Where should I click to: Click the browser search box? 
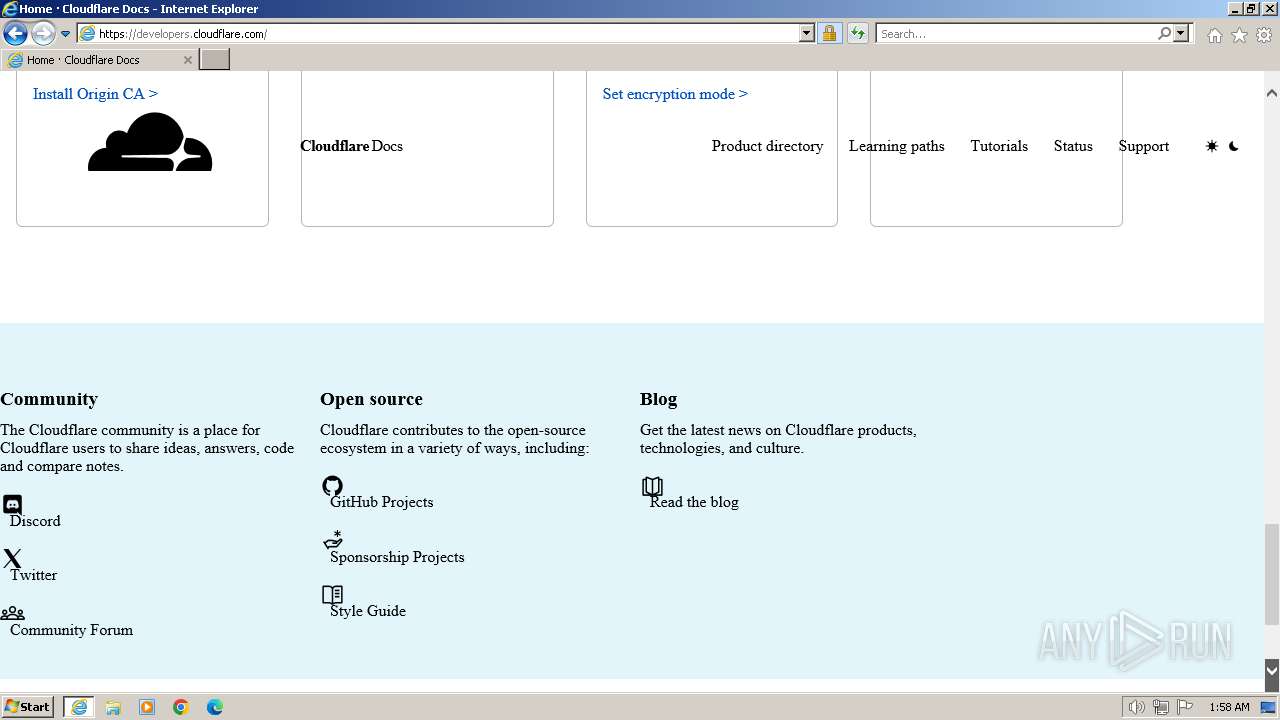(1016, 33)
